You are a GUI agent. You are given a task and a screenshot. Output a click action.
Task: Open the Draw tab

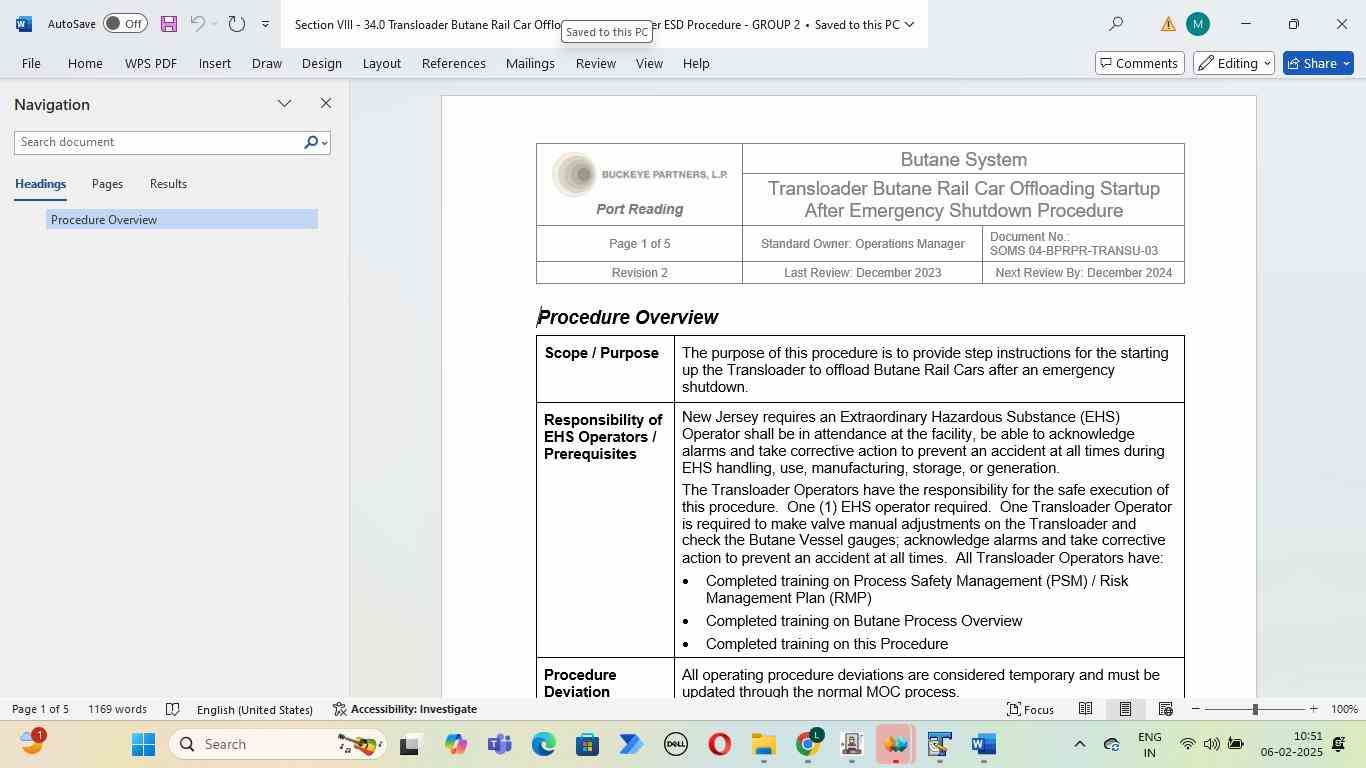pyautogui.click(x=266, y=63)
